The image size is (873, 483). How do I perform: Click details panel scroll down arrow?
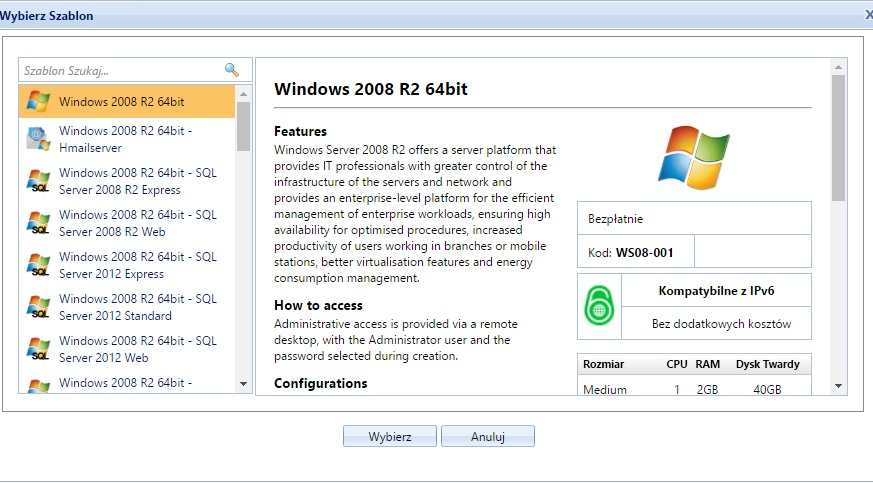(838, 385)
